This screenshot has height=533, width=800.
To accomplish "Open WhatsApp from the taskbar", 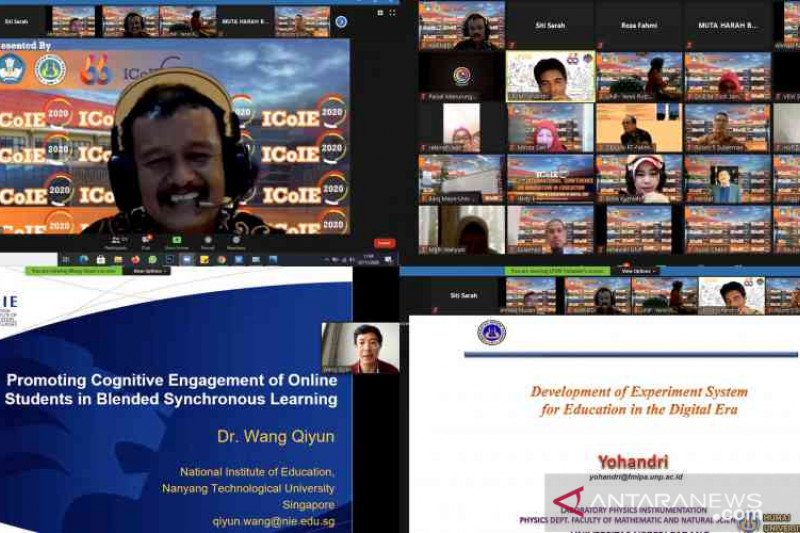I will coord(153,260).
